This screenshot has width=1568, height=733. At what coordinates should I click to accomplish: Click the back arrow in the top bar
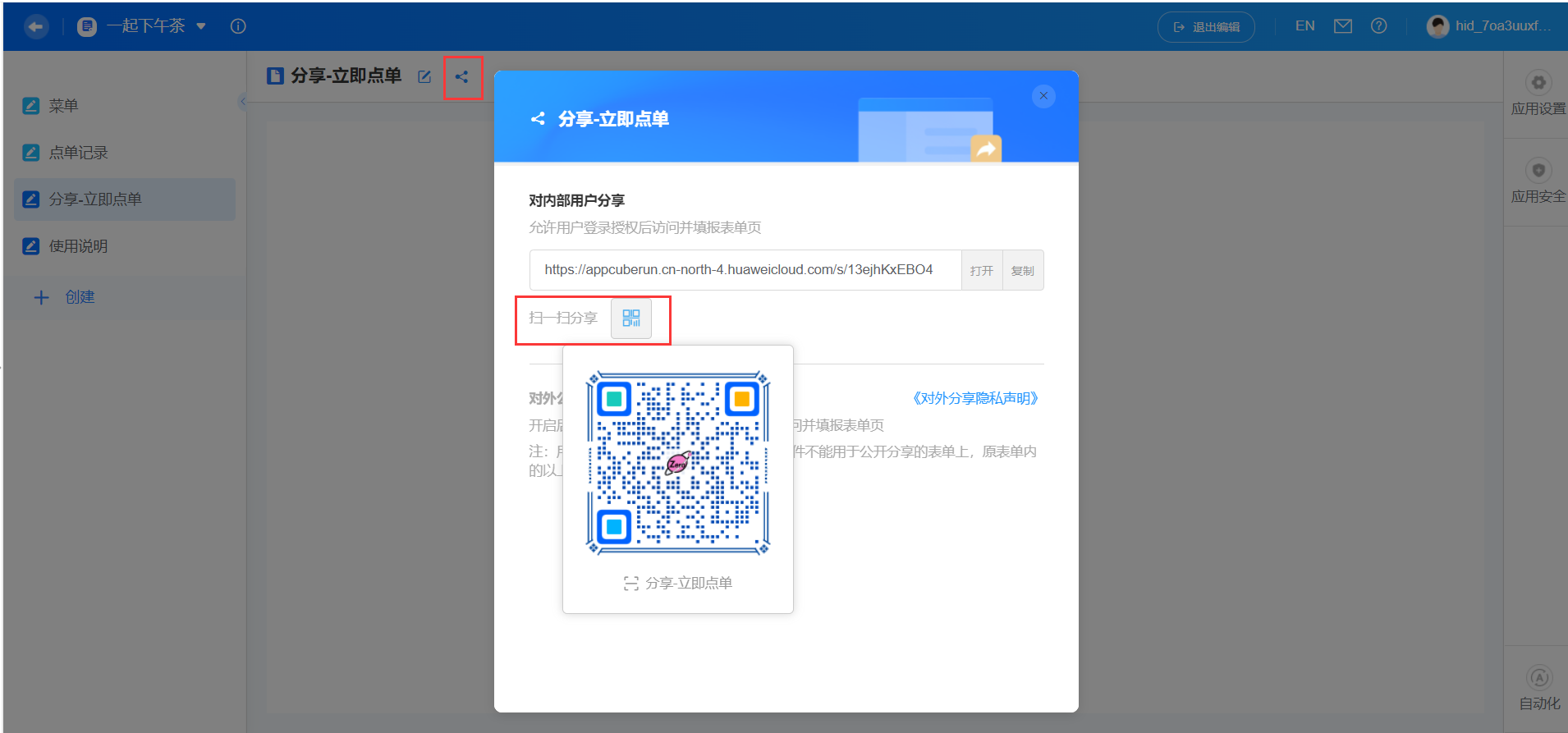tap(35, 26)
